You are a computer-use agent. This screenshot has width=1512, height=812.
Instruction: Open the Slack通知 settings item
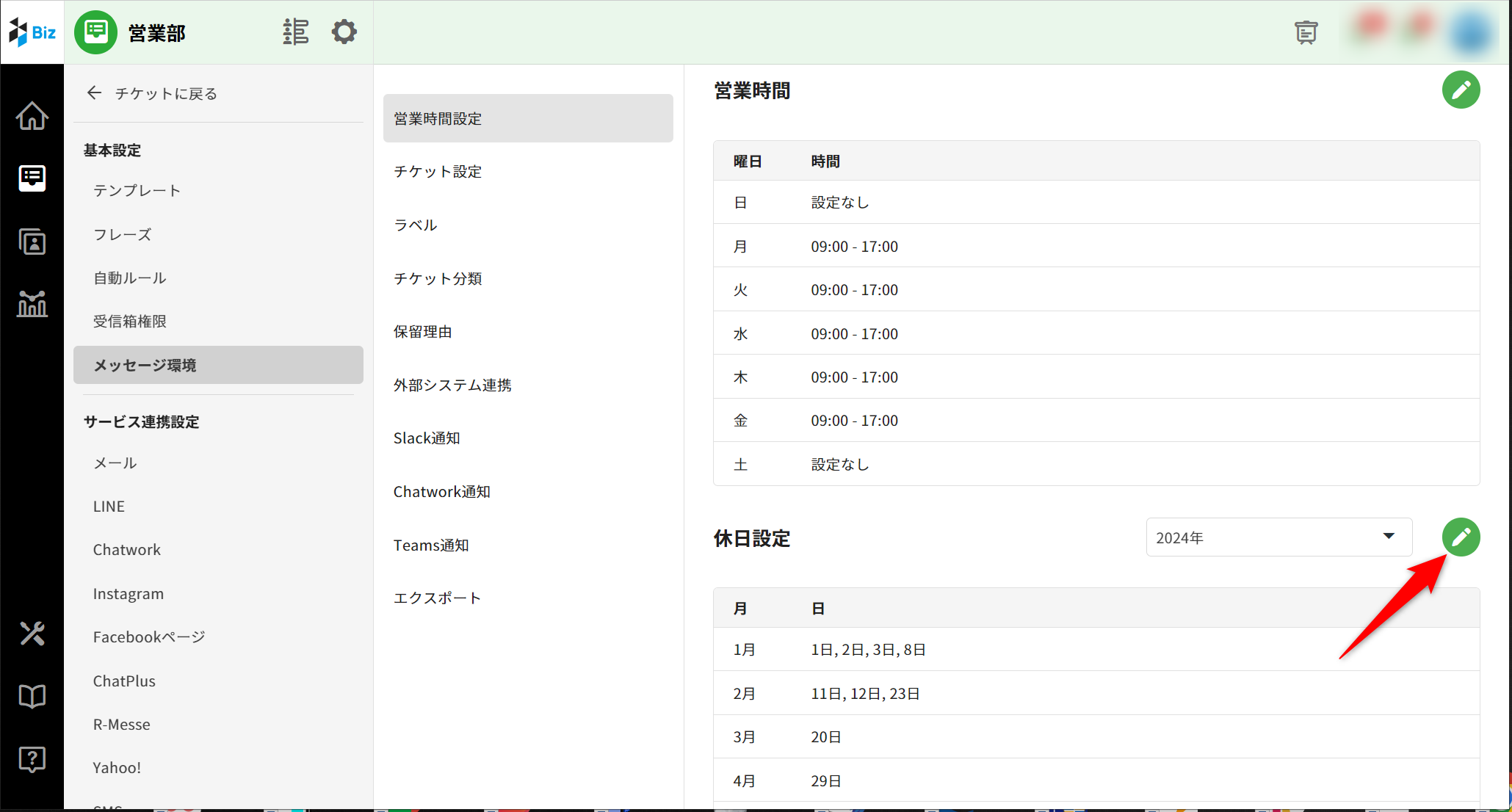click(x=427, y=438)
